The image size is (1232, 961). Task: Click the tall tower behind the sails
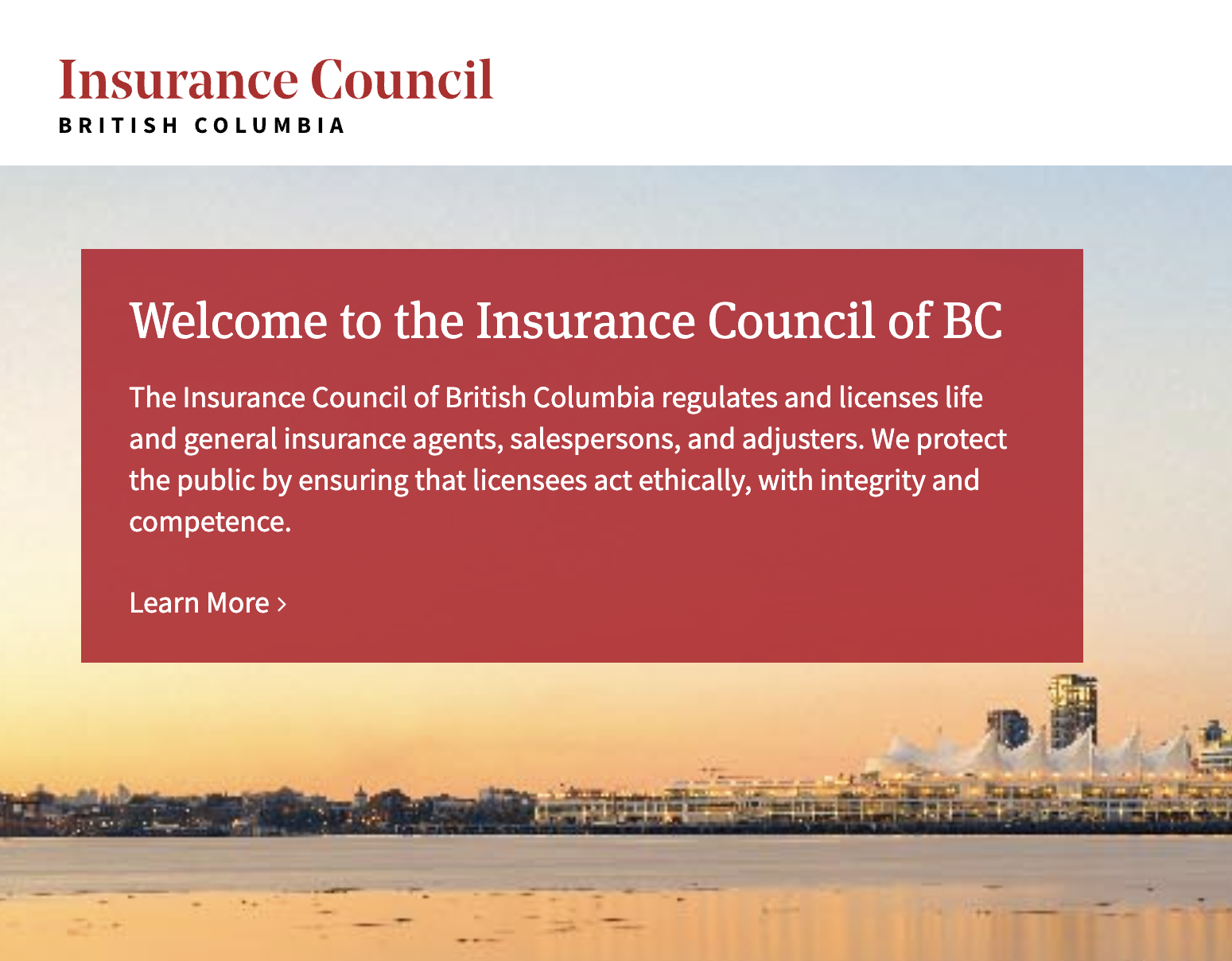(x=1073, y=708)
